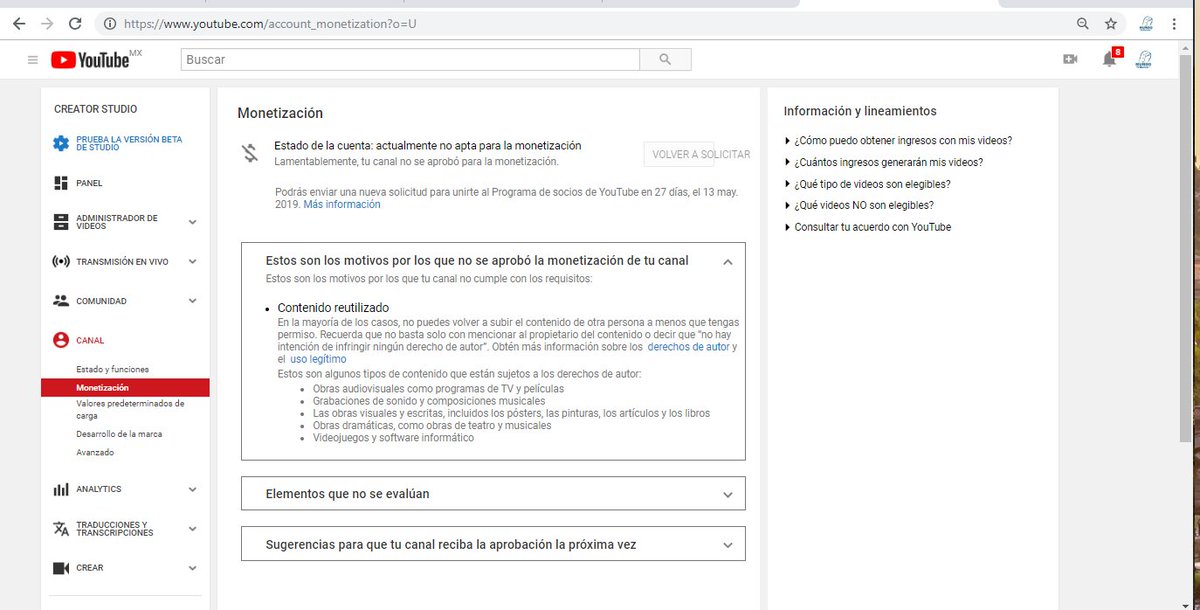Open the YouTube hamburger guide menu

(x=33, y=60)
